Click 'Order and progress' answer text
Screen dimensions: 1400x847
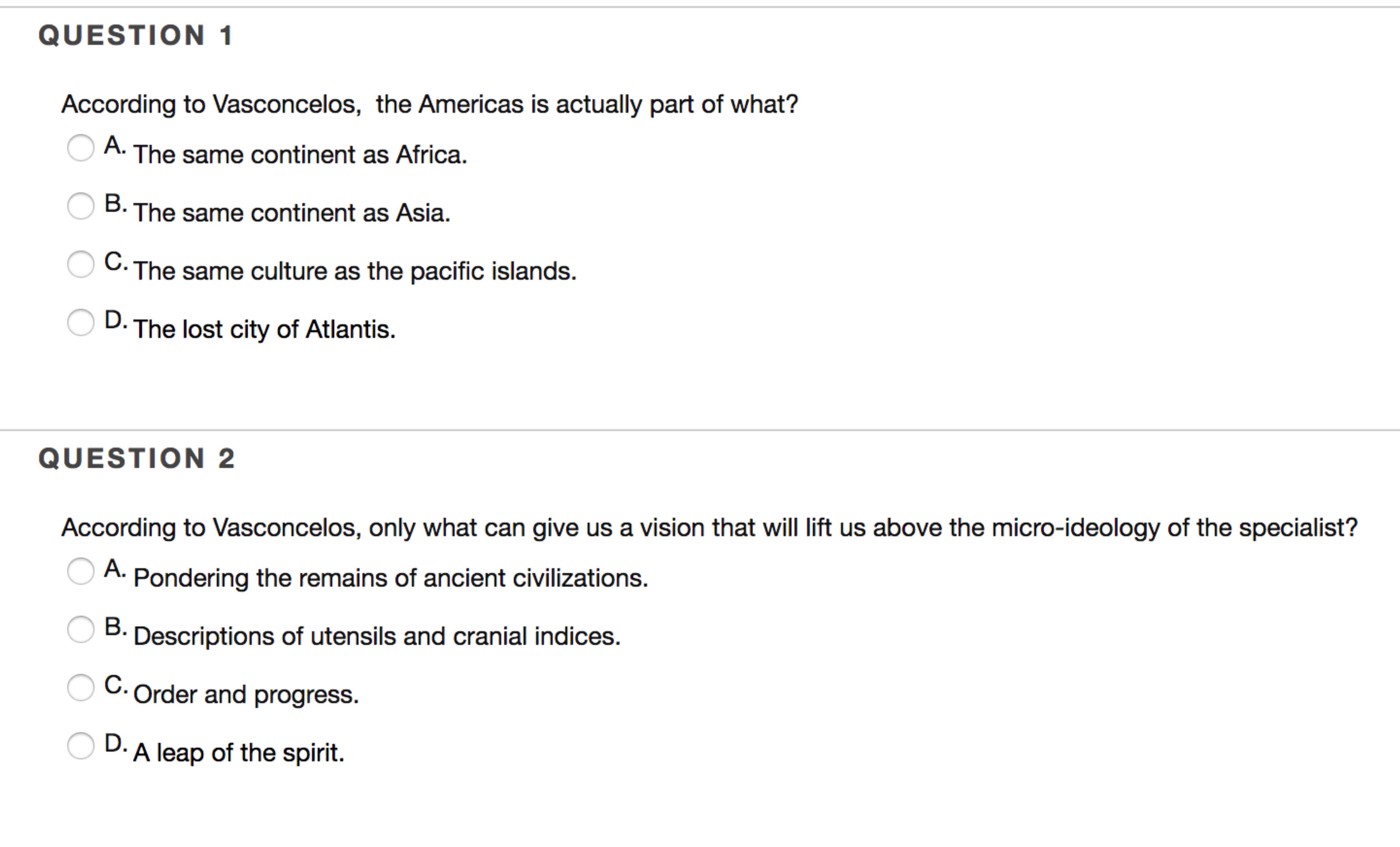coord(246,695)
